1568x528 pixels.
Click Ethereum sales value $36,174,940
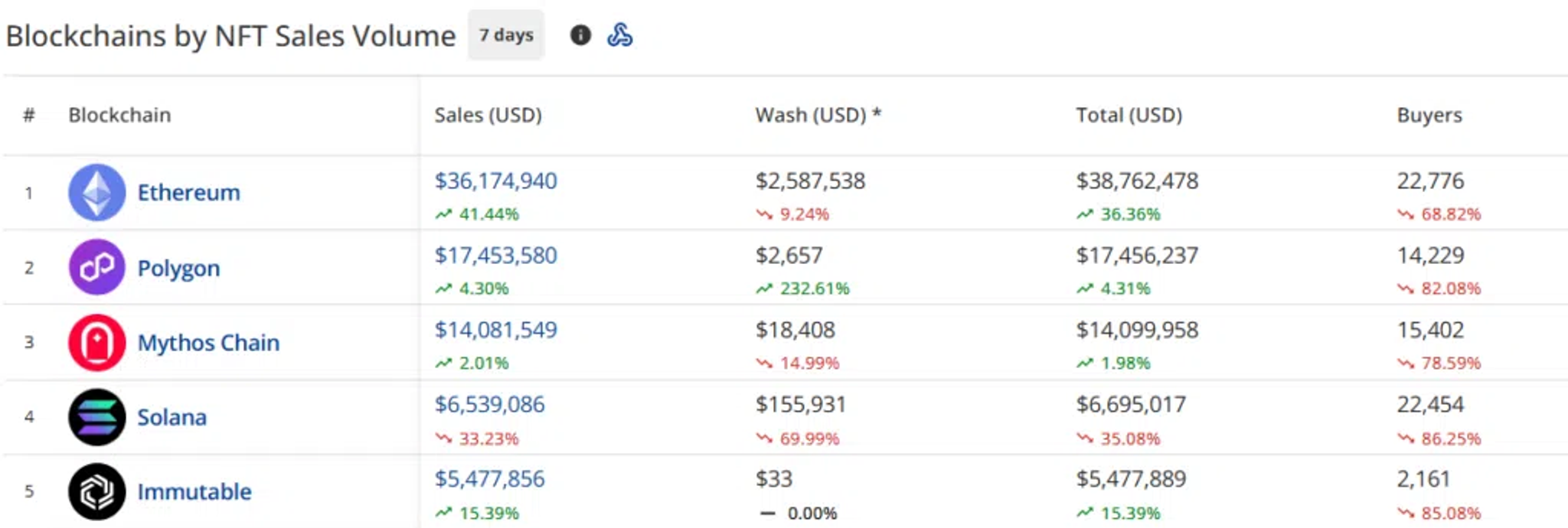pyautogui.click(x=495, y=181)
